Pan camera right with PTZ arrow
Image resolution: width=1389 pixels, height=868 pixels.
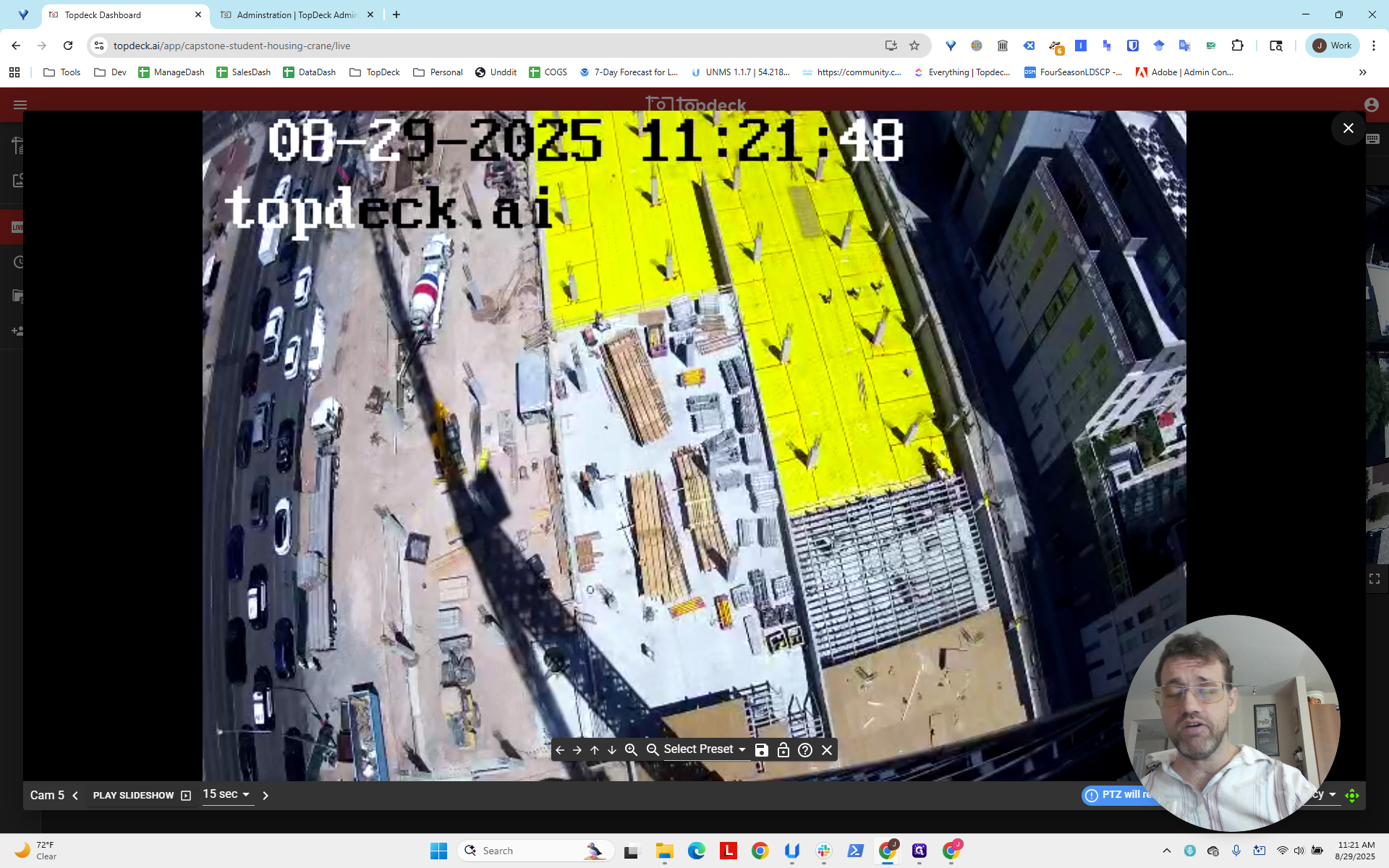[x=577, y=750]
